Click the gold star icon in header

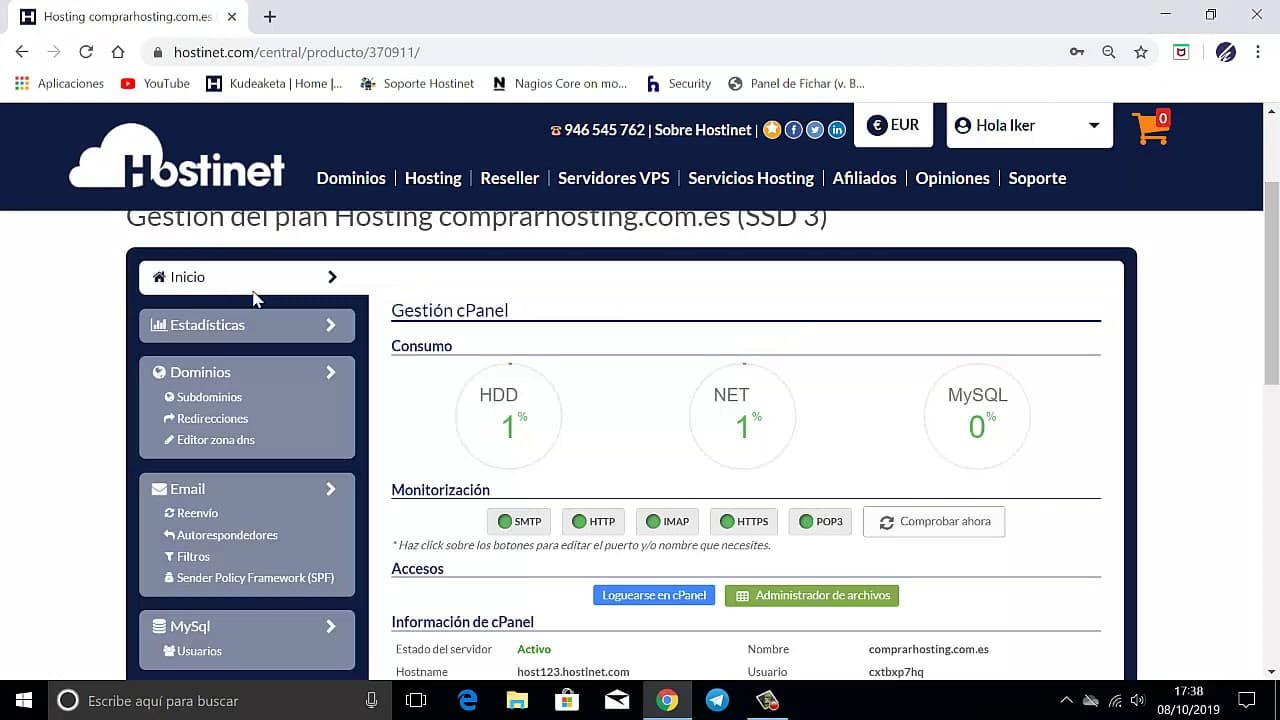772,130
